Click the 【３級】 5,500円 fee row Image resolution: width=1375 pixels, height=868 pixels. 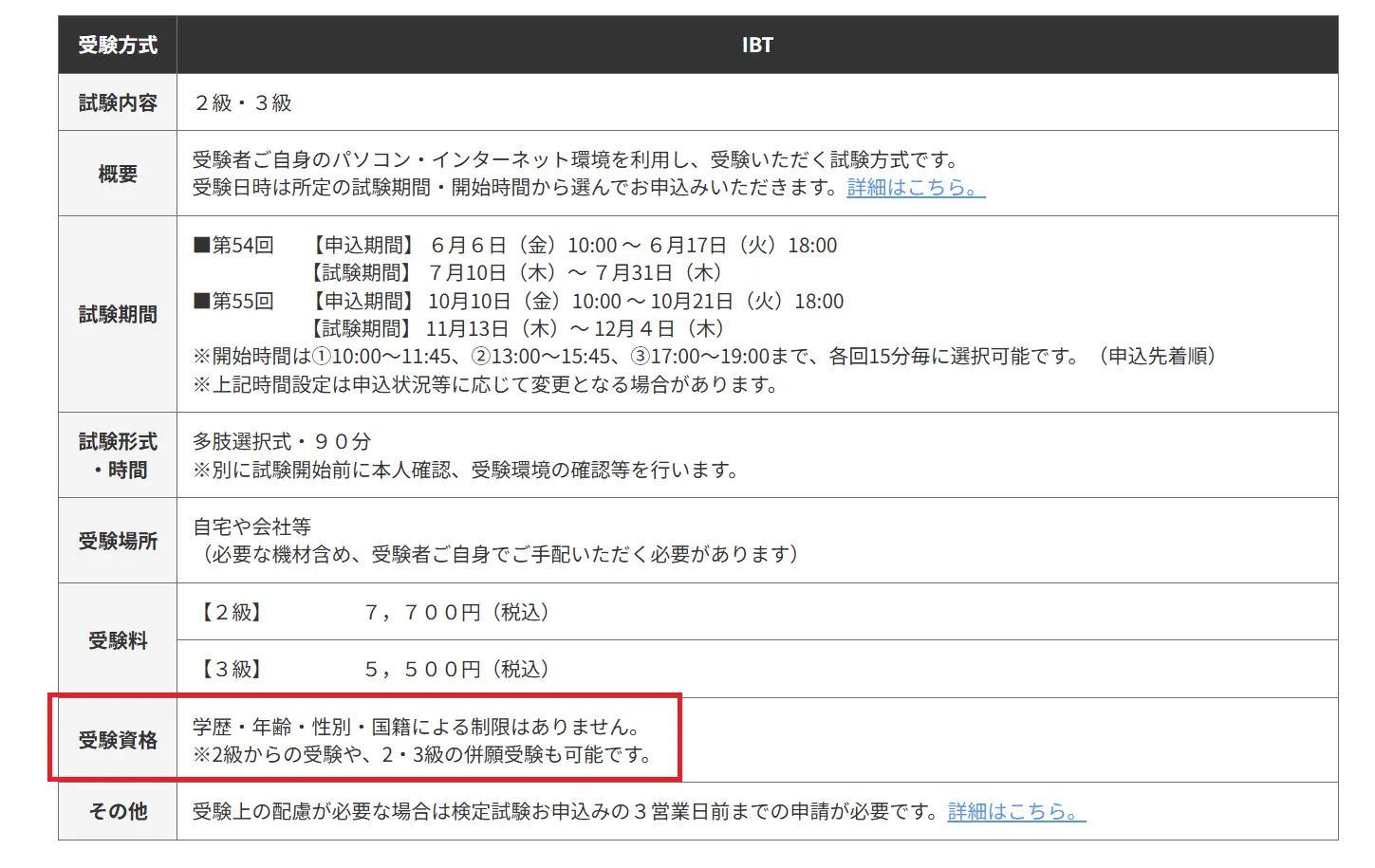pos(757,669)
